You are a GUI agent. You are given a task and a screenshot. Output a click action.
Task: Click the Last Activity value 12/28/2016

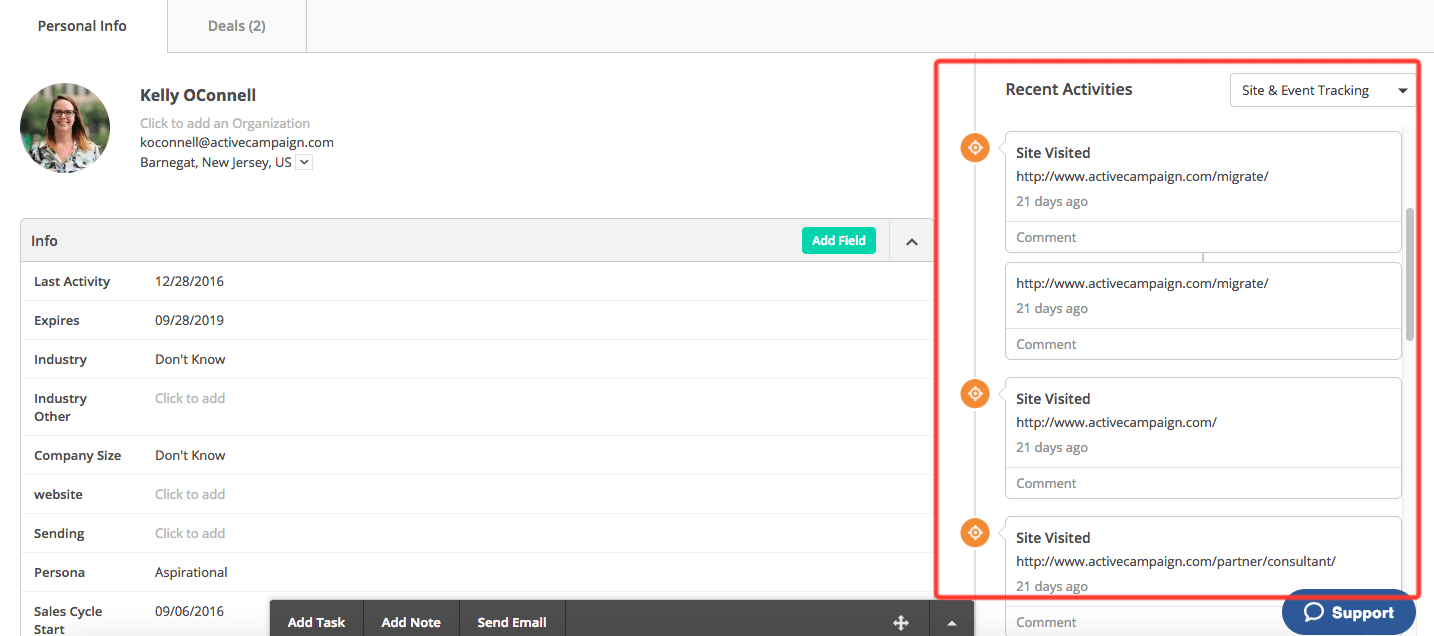tap(190, 281)
